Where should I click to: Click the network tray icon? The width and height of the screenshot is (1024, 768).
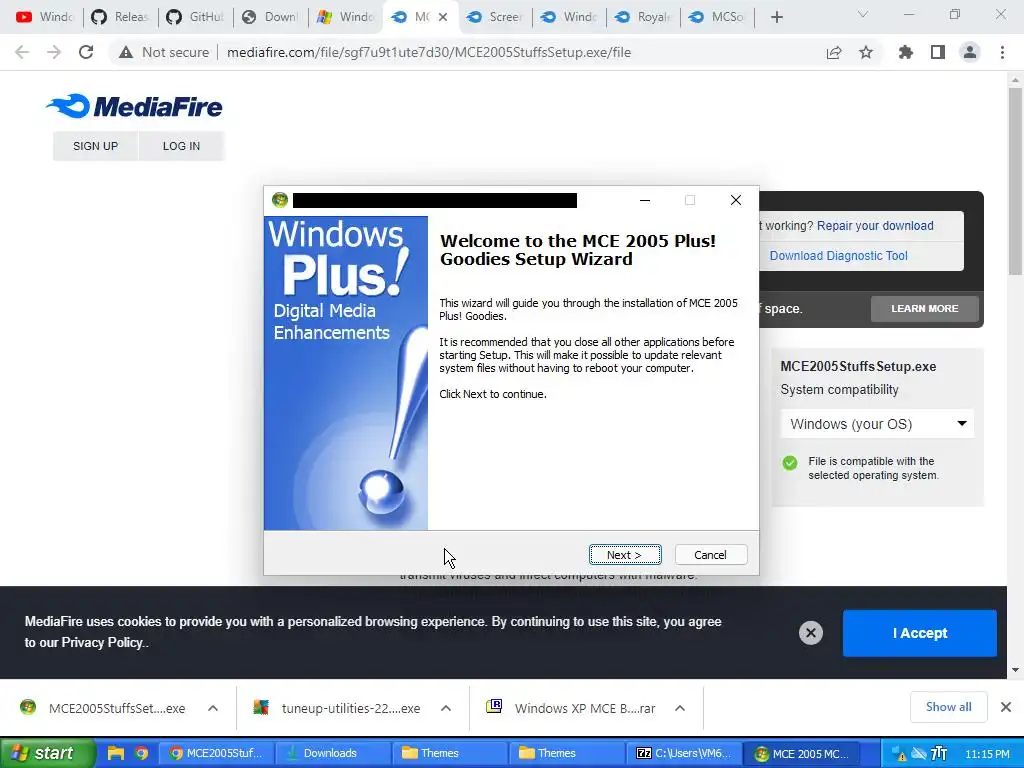click(x=919, y=754)
